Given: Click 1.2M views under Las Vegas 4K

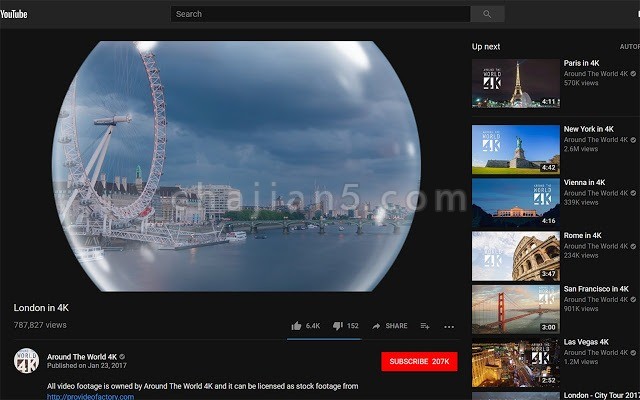Looking at the screenshot, I should (581, 362).
